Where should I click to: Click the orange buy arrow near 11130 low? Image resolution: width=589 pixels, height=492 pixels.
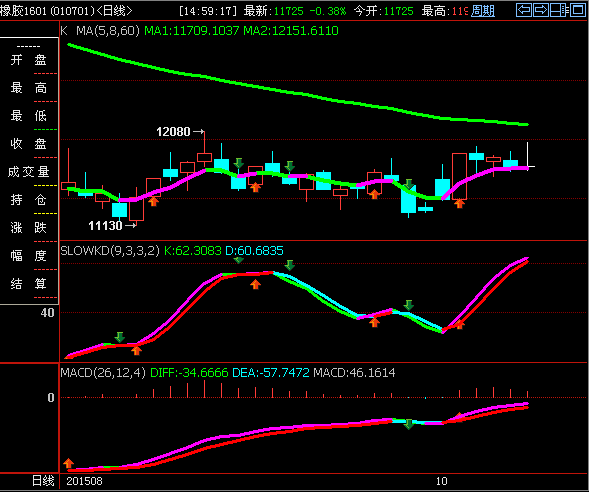pyautogui.click(x=153, y=201)
